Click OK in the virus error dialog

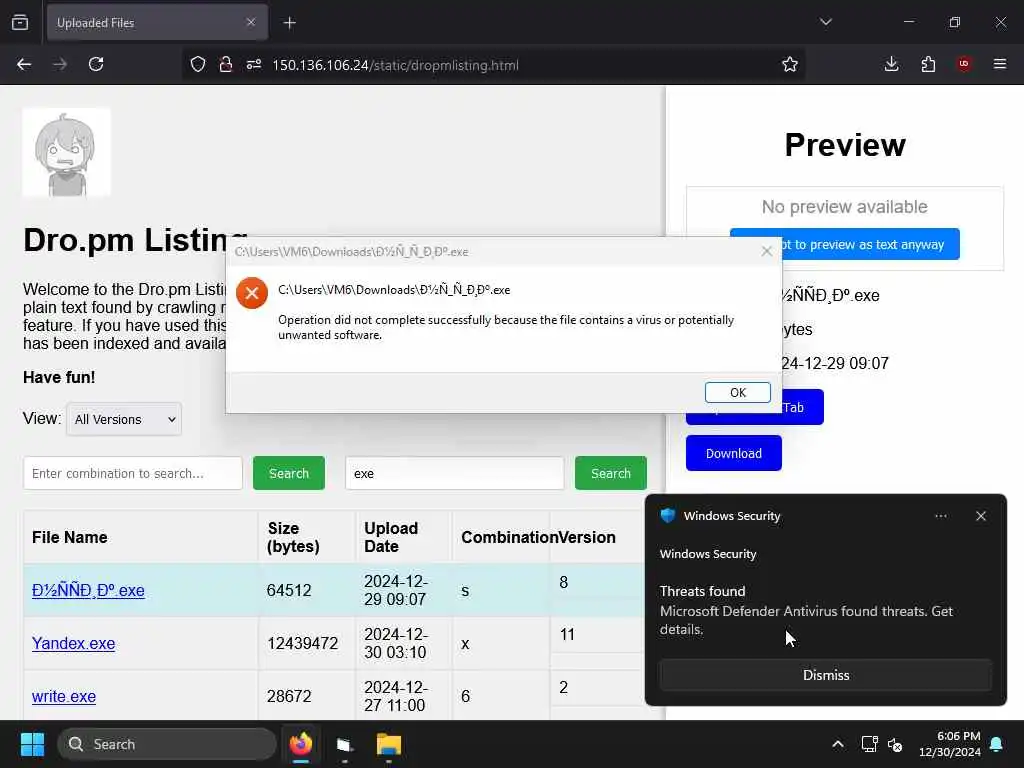[737, 392]
